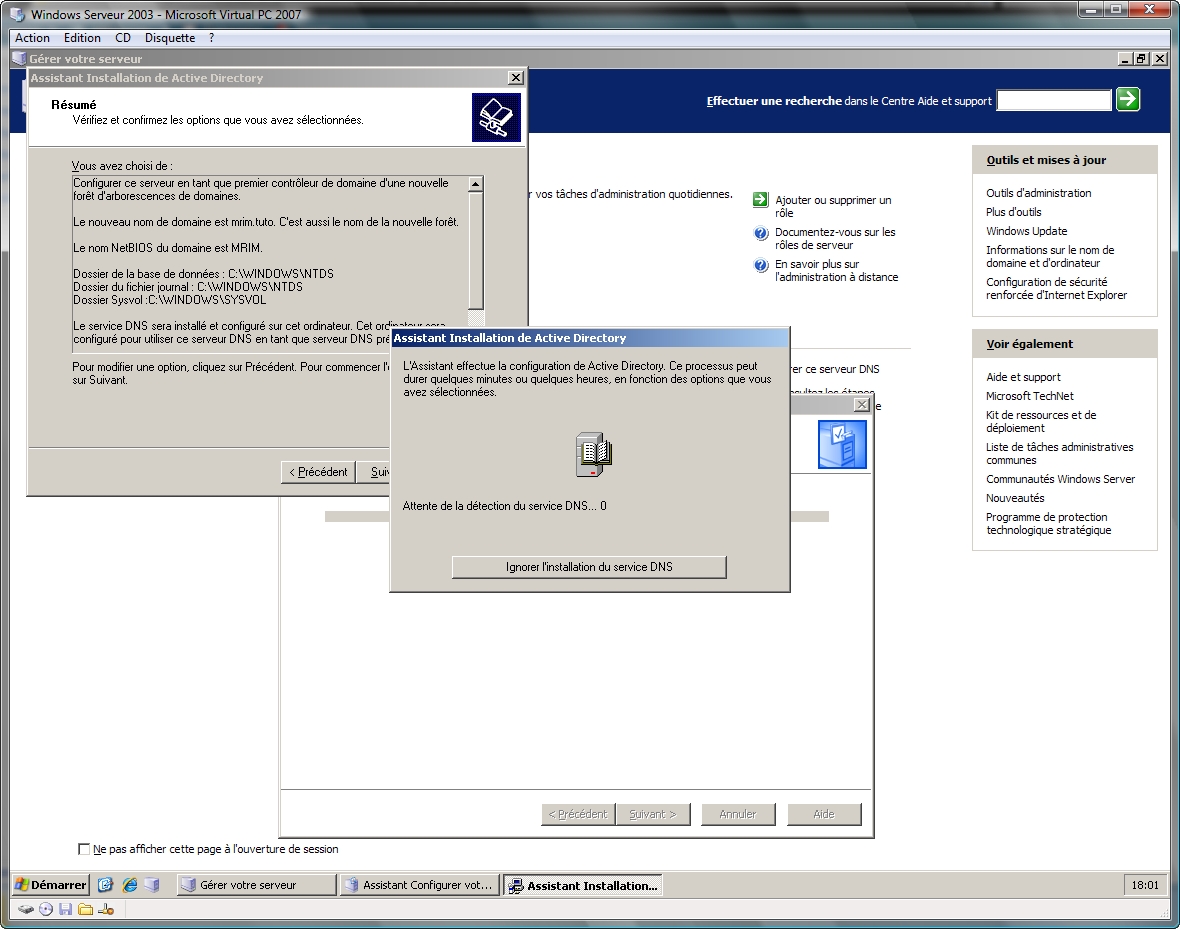This screenshot has width=1180, height=929.
Task: Open Informations sur le nom de domaine link
Action: pos(1050,257)
